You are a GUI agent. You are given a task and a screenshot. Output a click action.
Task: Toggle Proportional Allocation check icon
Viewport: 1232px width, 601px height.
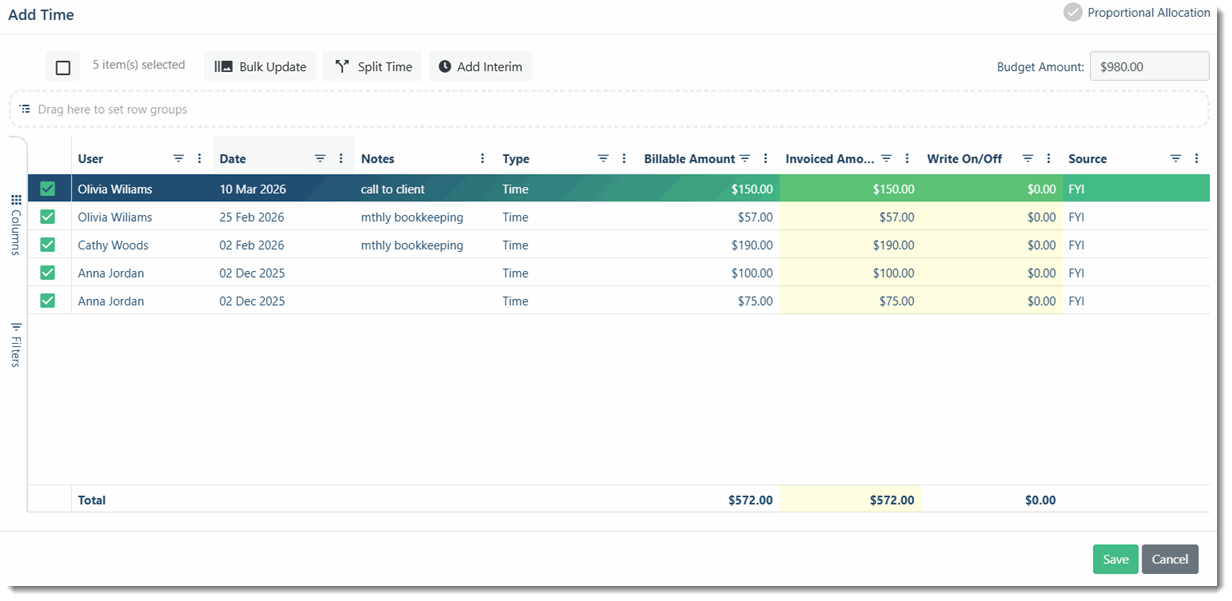coord(1073,12)
